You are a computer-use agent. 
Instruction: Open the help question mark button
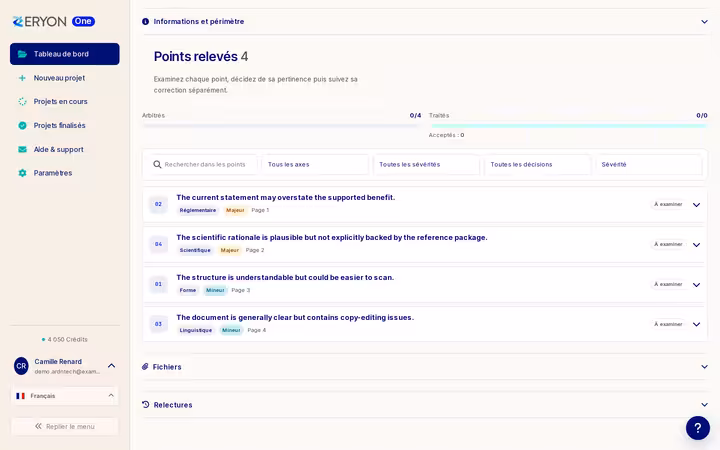[x=698, y=428]
